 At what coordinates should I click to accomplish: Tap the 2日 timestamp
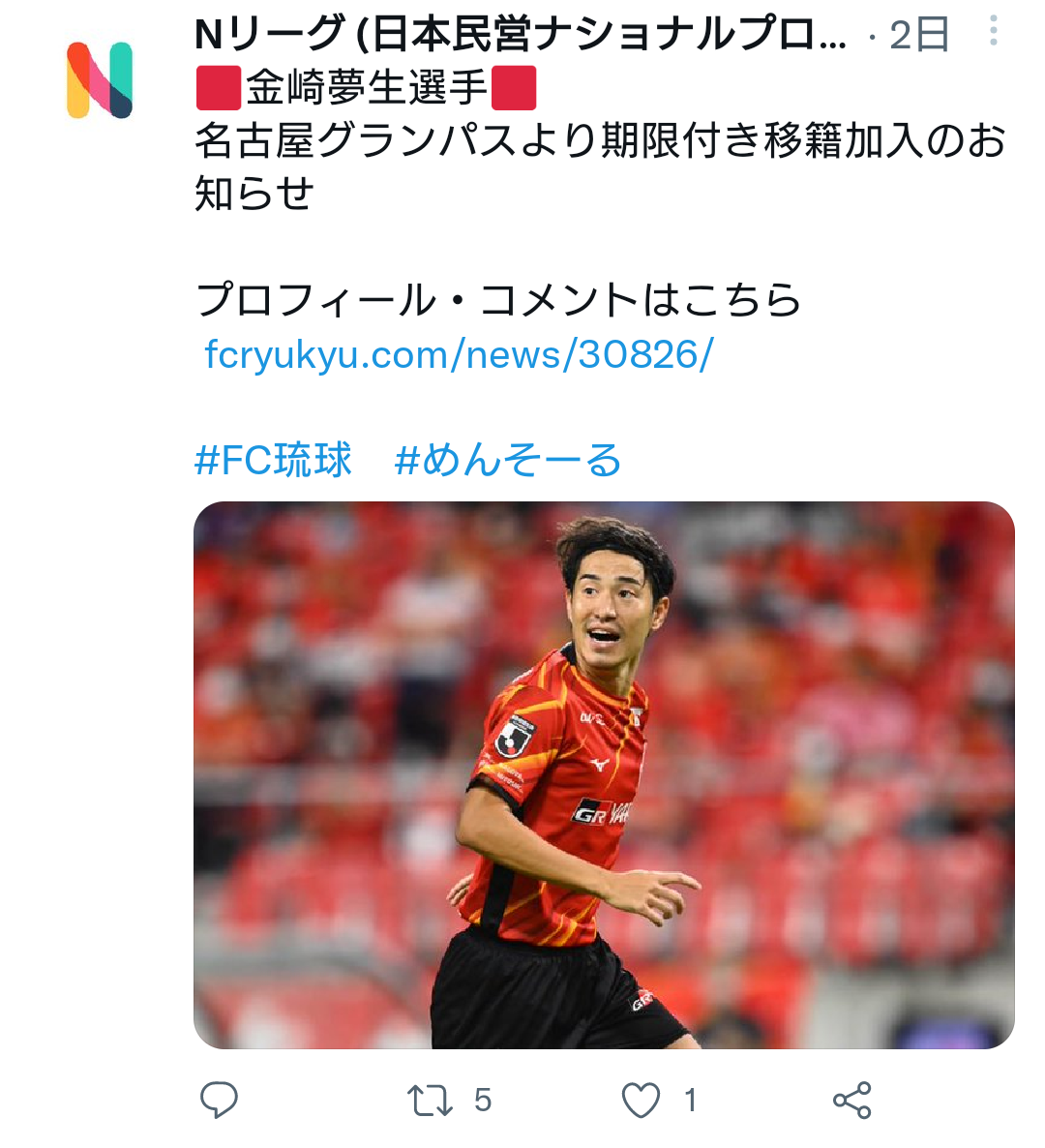coord(920,35)
